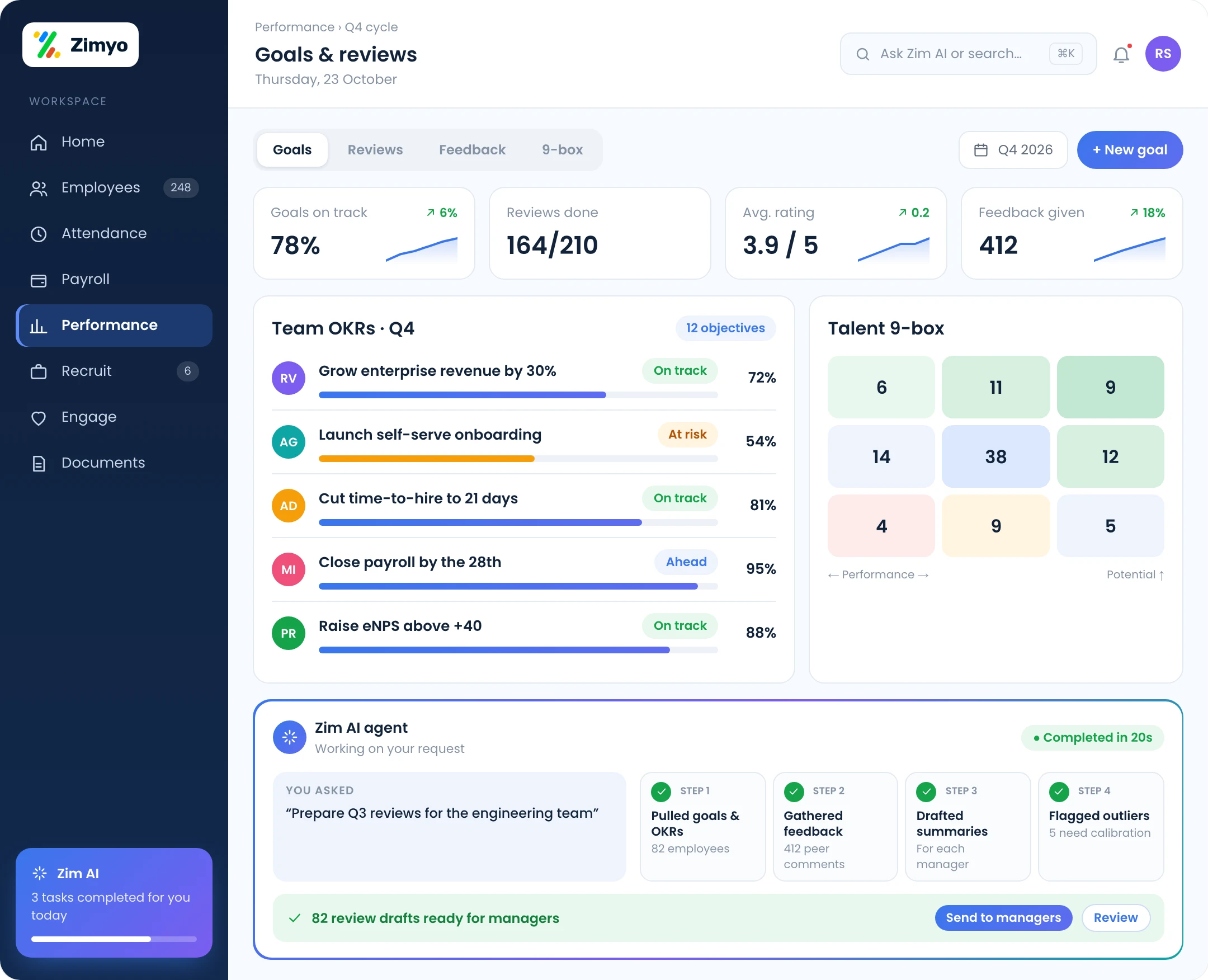Switch to the Goals tab
1208x980 pixels.
[292, 149]
